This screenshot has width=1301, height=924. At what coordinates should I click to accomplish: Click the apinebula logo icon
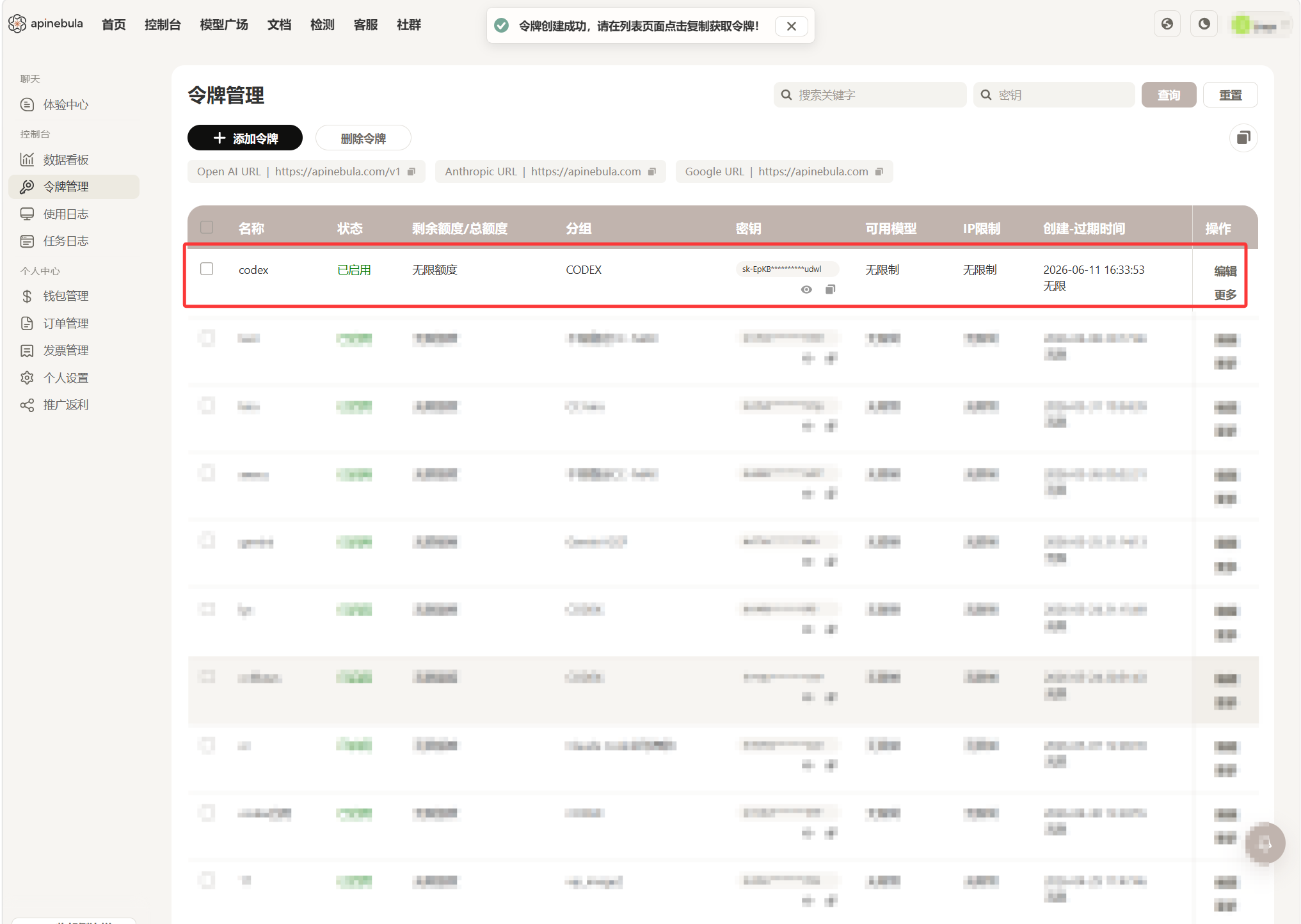click(17, 24)
